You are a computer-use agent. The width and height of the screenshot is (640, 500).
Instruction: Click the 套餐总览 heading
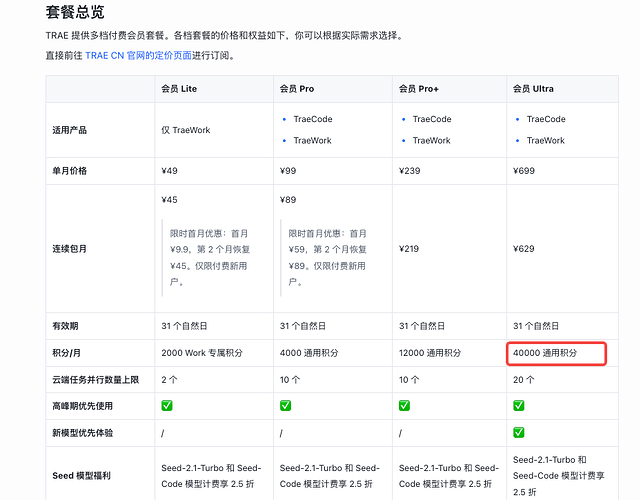tap(75, 12)
